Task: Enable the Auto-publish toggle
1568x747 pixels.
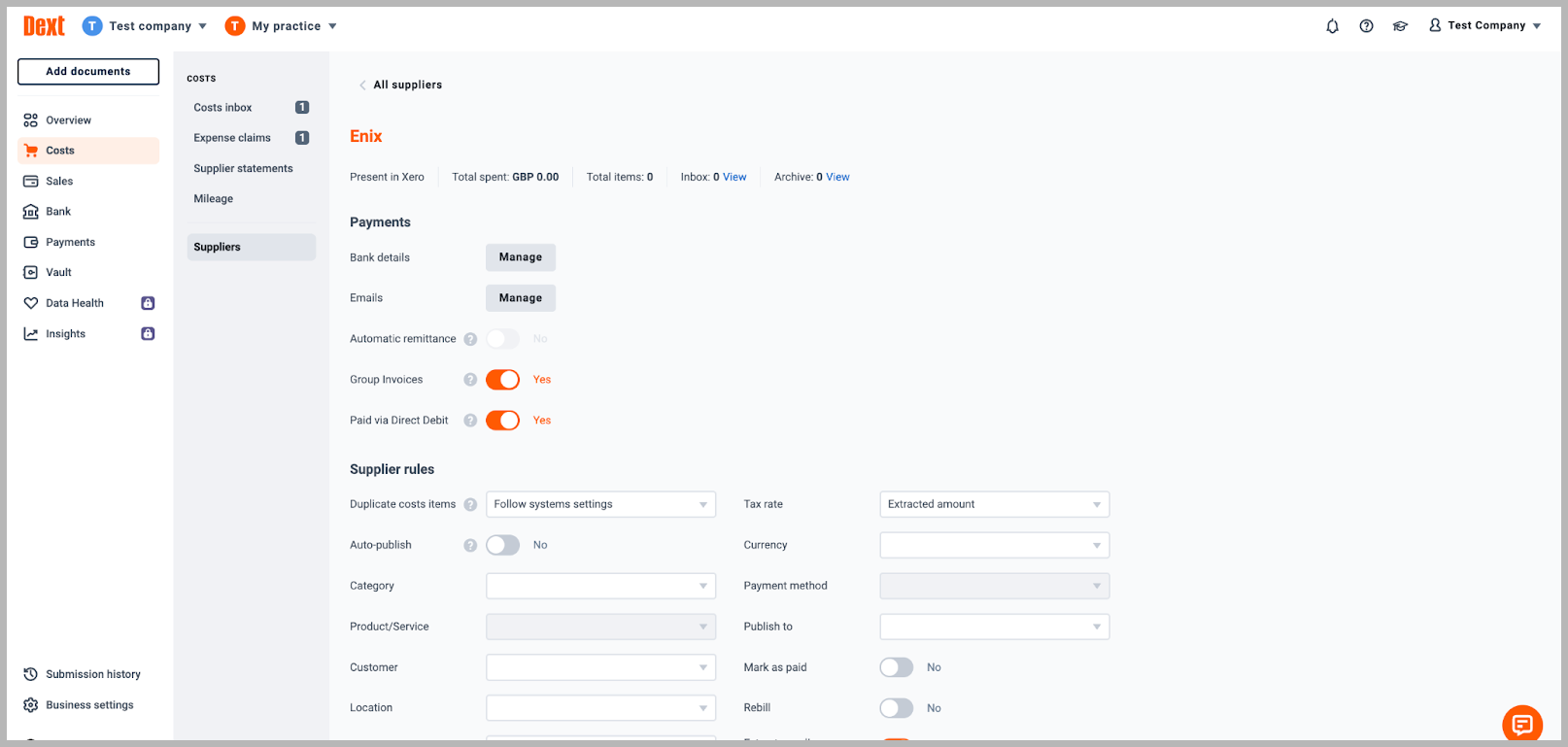Action: pos(503,545)
